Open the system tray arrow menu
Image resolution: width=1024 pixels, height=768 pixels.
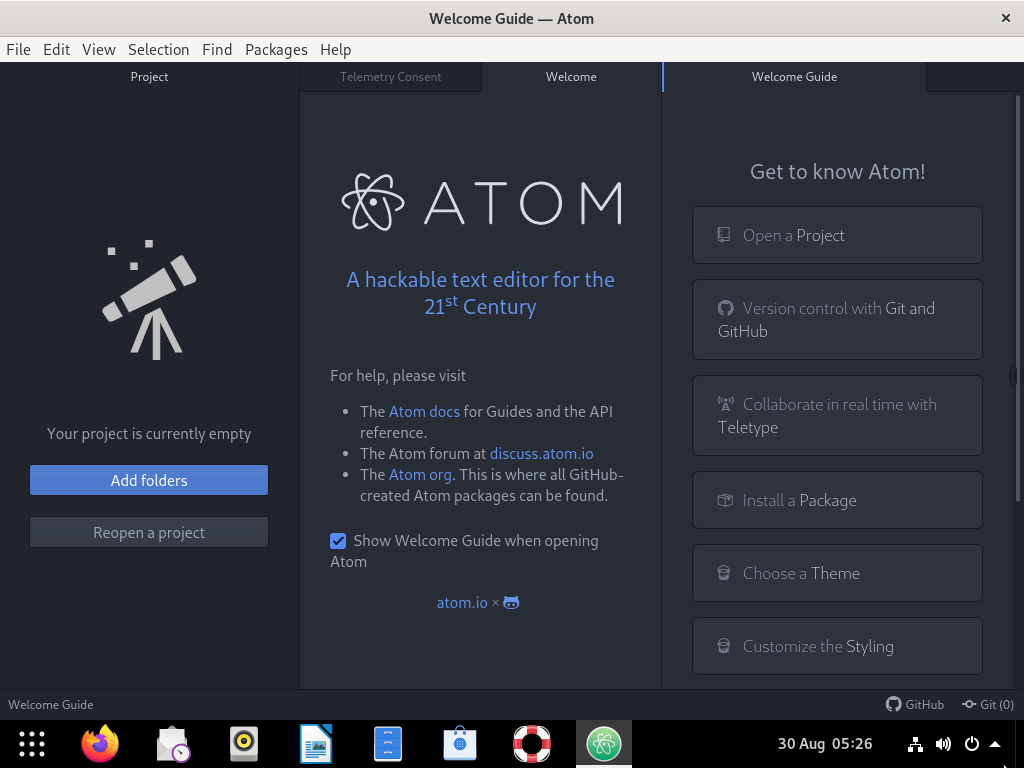995,744
